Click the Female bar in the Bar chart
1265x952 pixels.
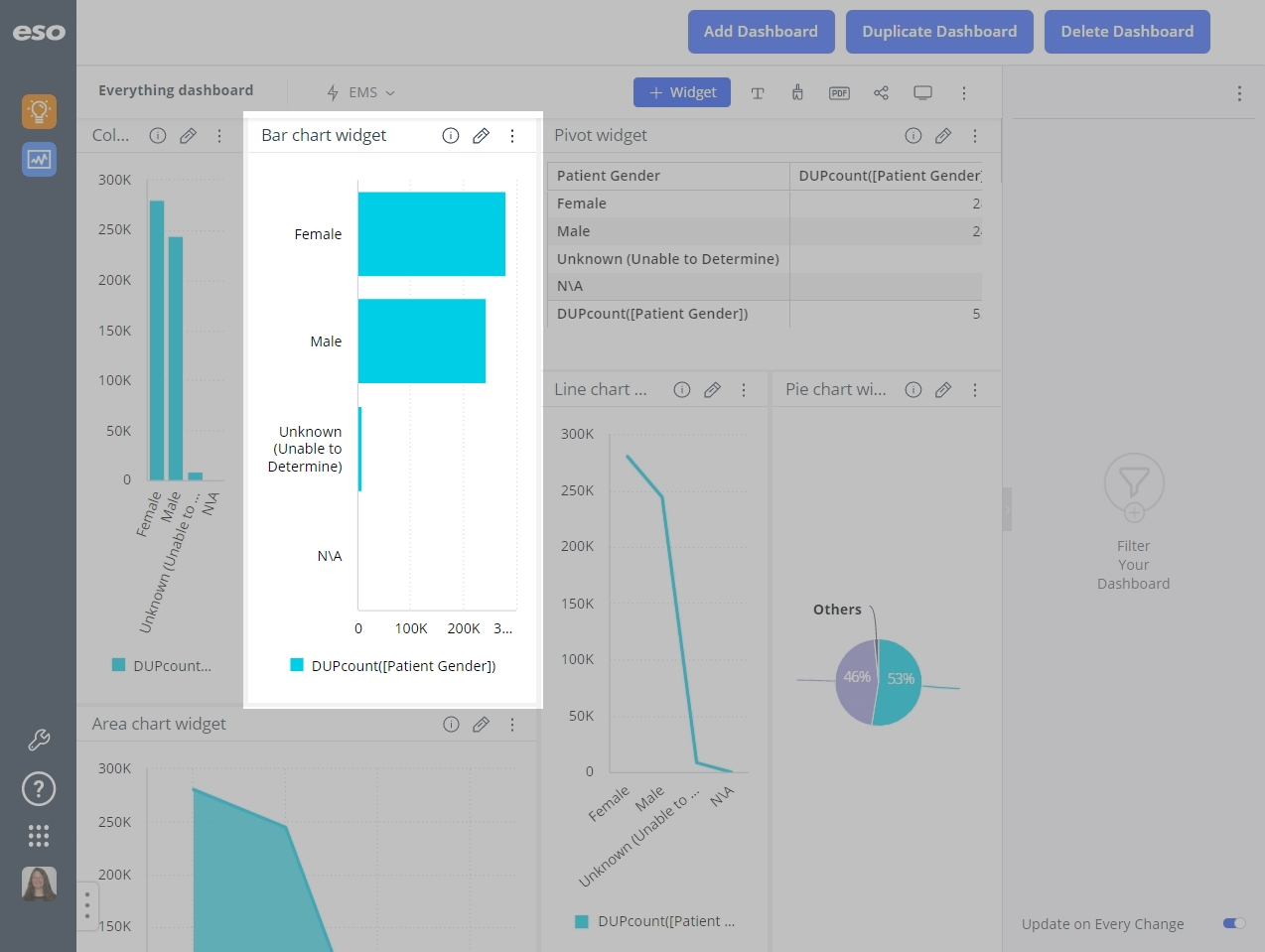click(432, 234)
